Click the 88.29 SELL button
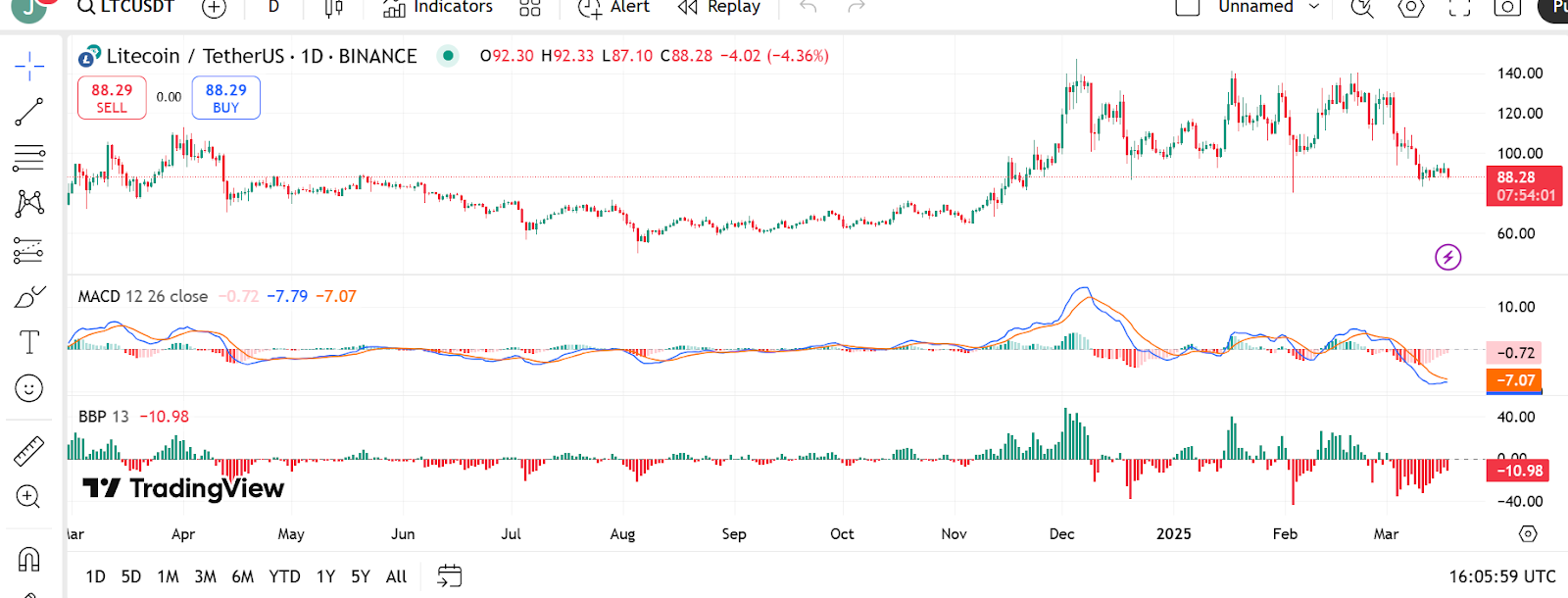The height and width of the screenshot is (598, 1568). tap(112, 98)
